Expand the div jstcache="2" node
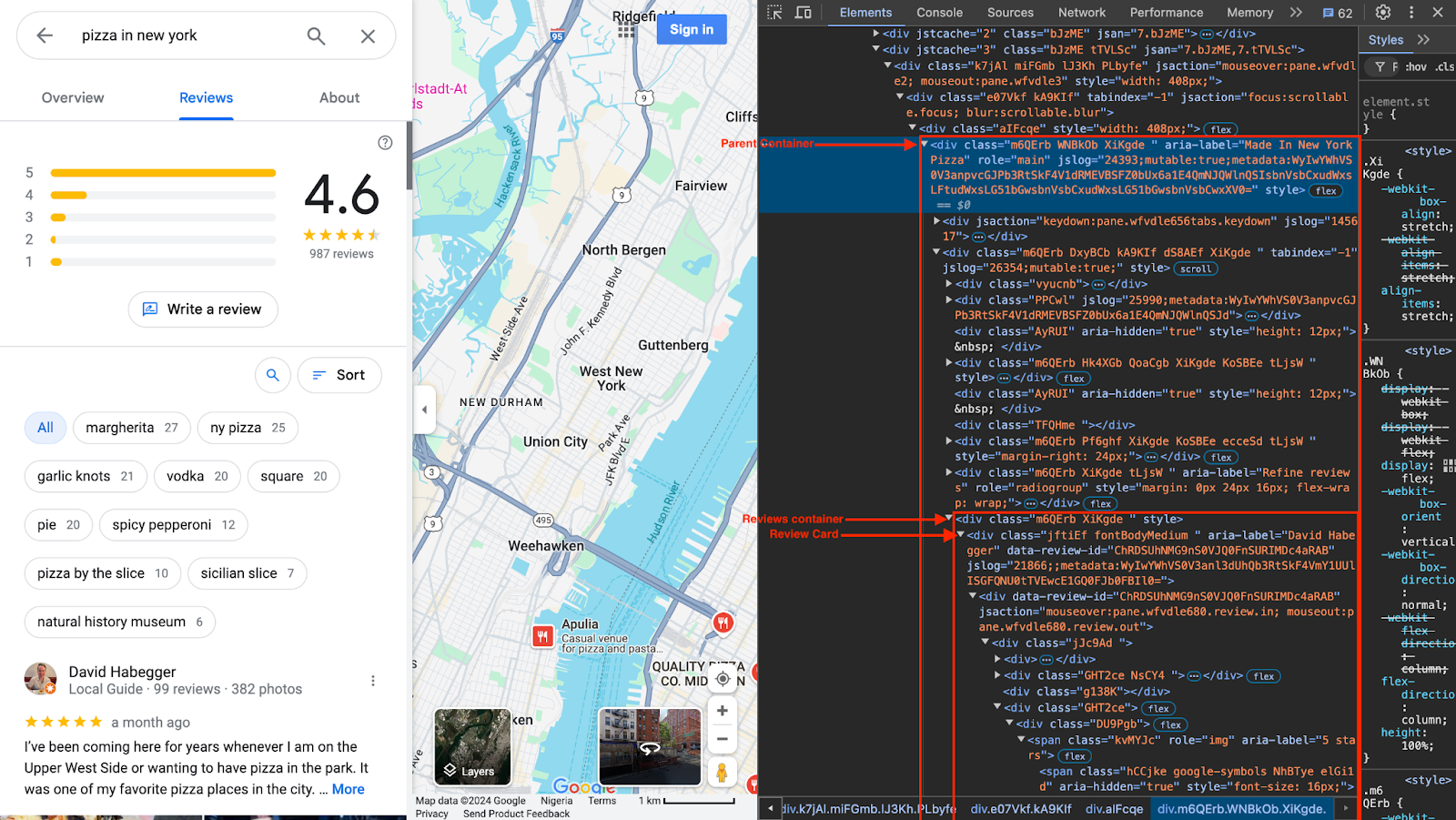 coord(876,34)
